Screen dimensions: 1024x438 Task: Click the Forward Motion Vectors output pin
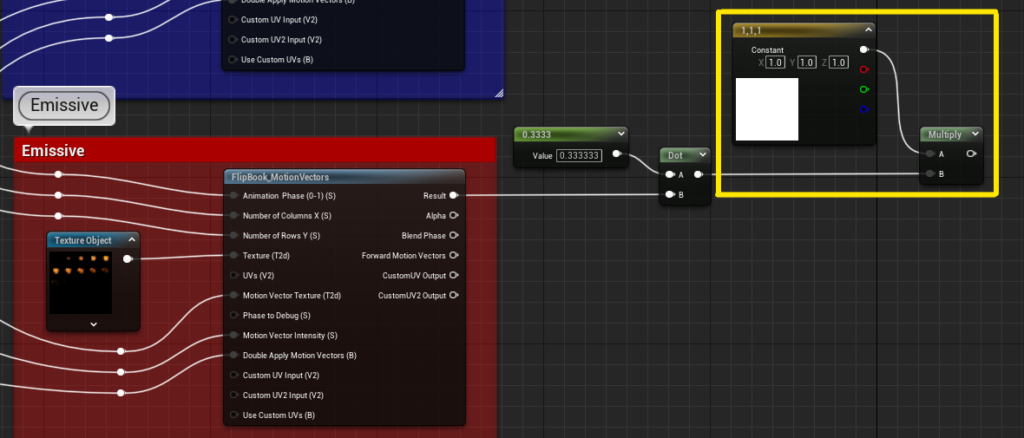tap(453, 256)
